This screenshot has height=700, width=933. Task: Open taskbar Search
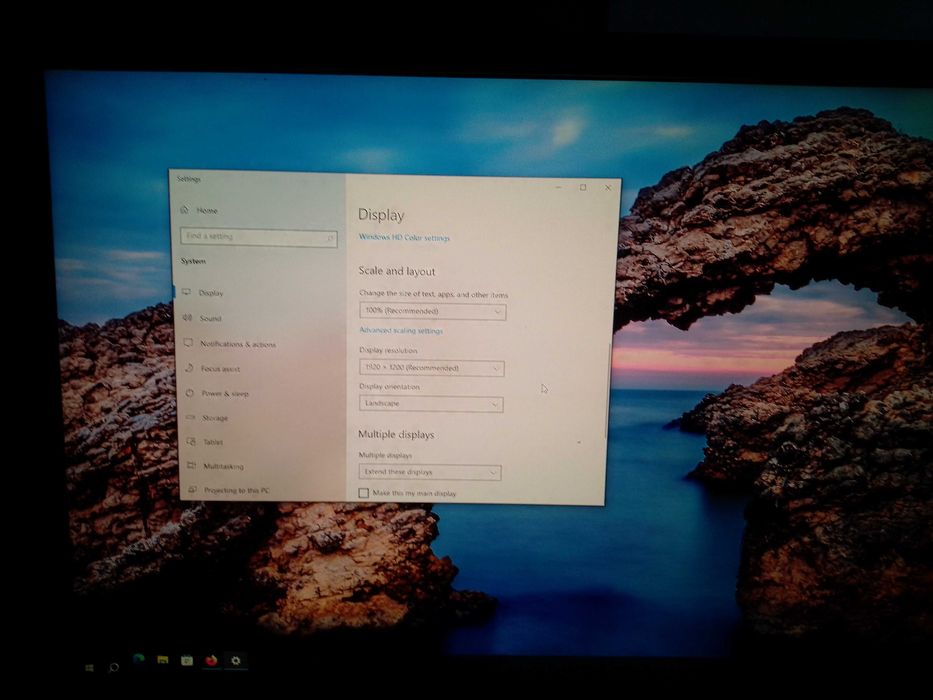point(113,667)
